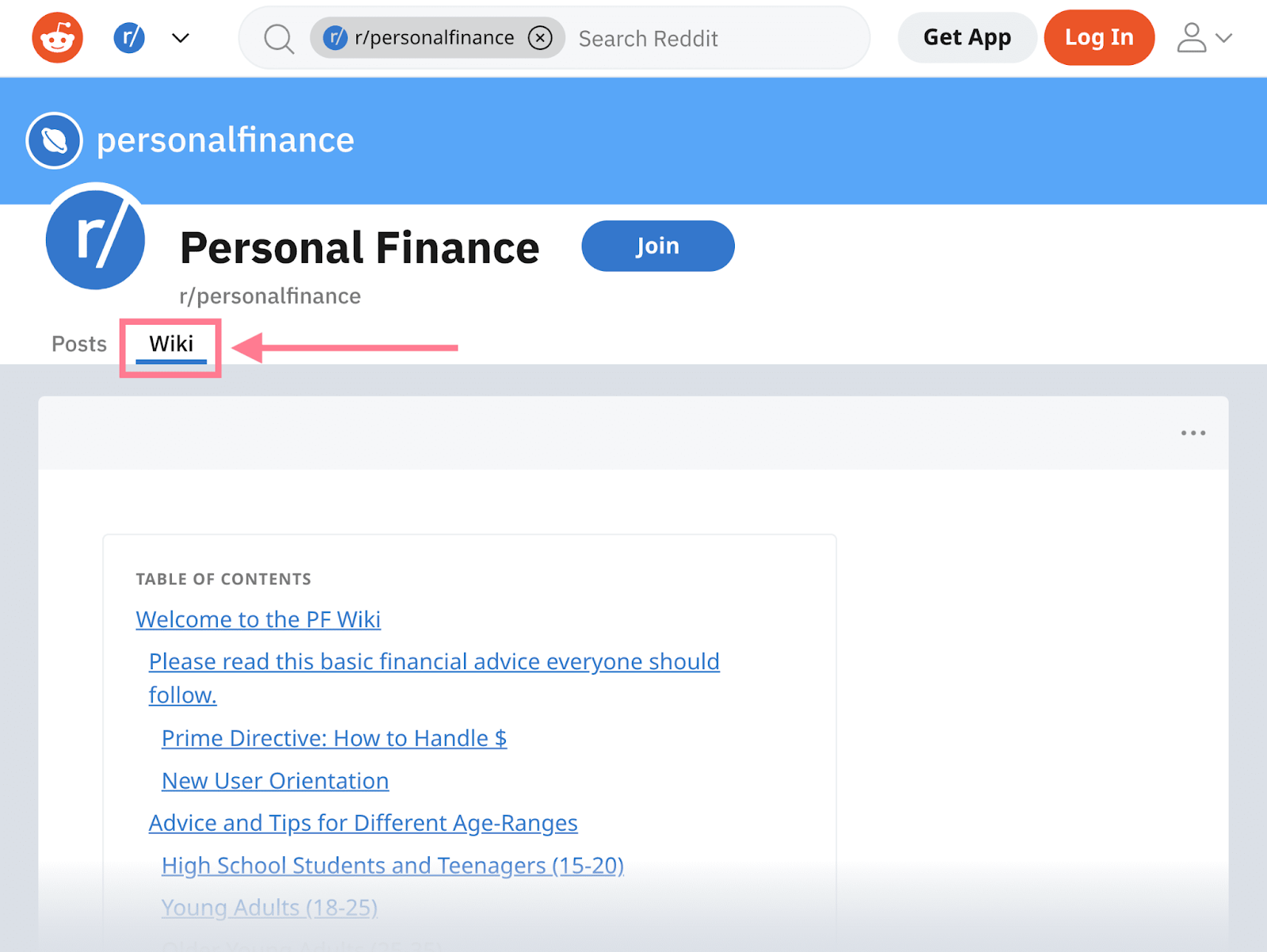The width and height of the screenshot is (1267, 952).
Task: Switch to the Posts tab
Action: click(x=79, y=344)
